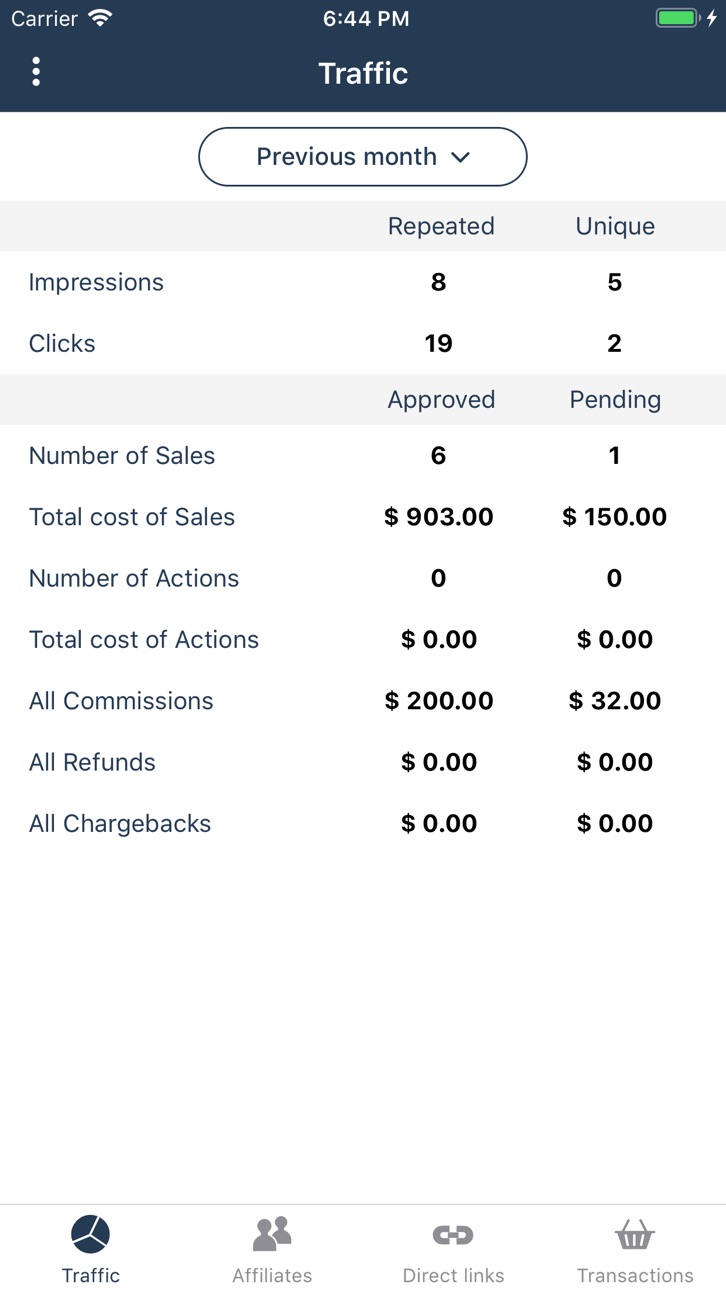The height and width of the screenshot is (1290, 726).
Task: Tap the Traffic pie chart icon
Action: click(x=91, y=1235)
